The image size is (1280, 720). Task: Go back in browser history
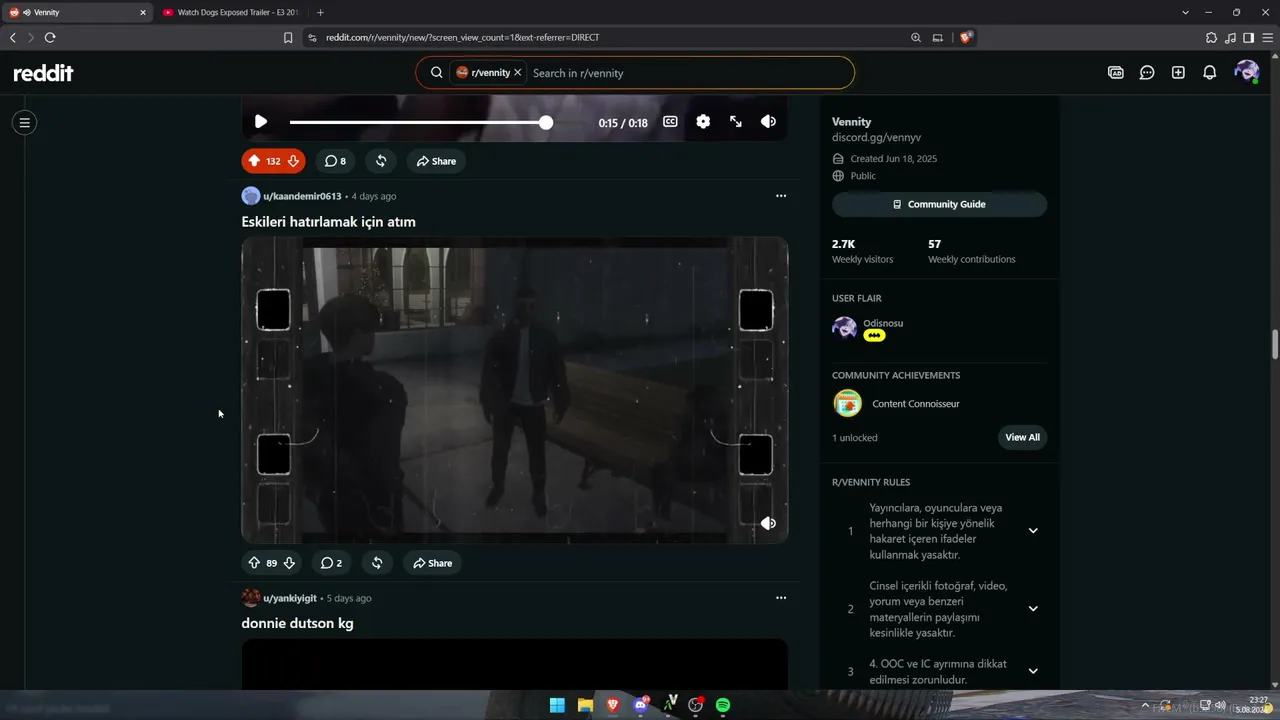12,37
